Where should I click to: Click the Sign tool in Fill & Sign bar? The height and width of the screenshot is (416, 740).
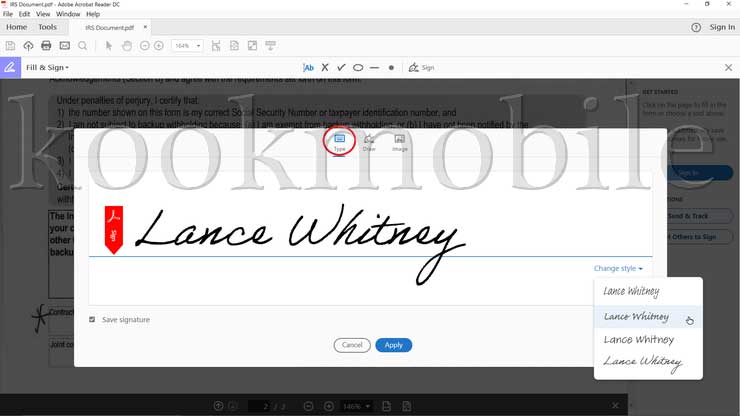coord(421,68)
